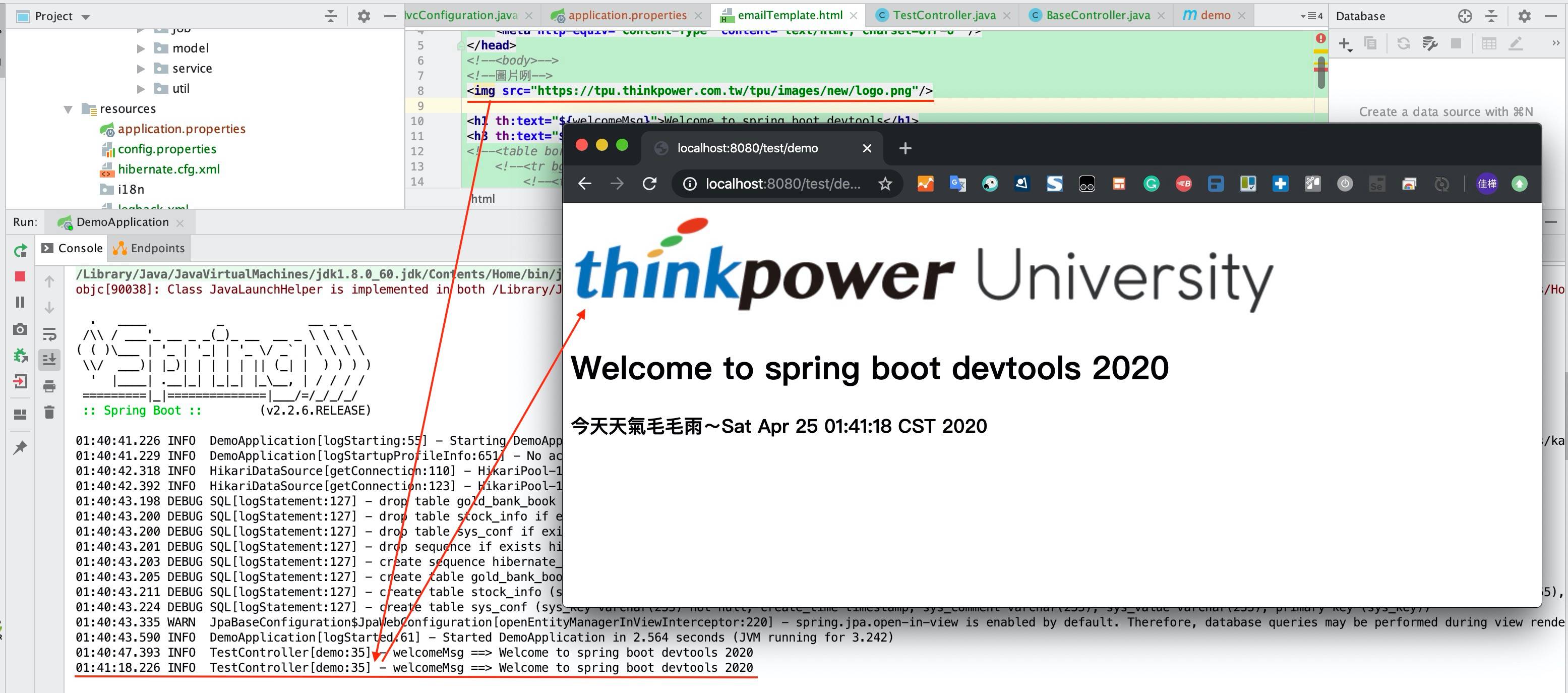
Task: Take a thread dump with the camera icon
Action: (x=20, y=329)
